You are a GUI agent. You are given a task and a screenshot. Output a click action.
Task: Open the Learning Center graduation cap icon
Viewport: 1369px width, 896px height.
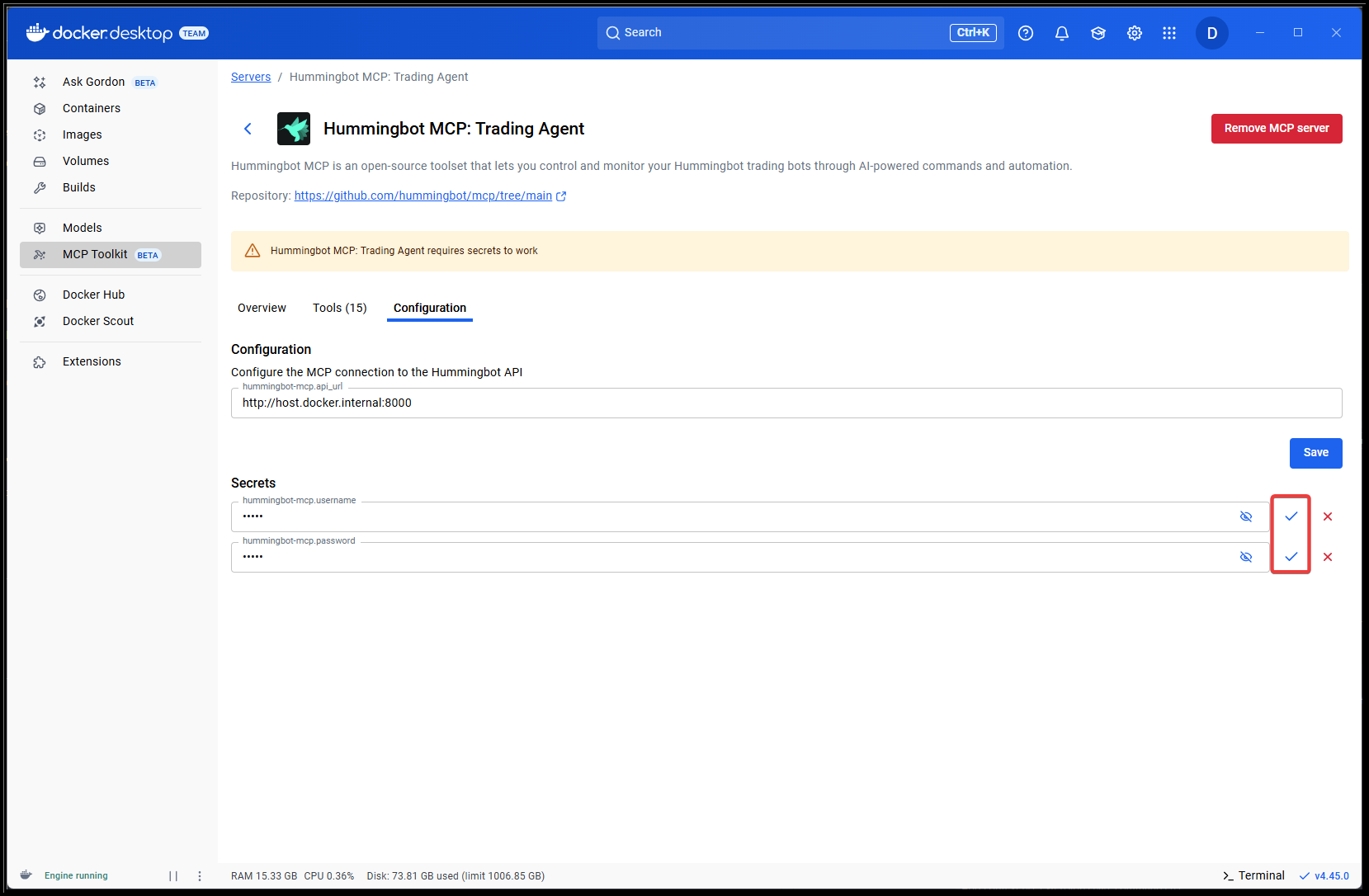click(x=1098, y=33)
